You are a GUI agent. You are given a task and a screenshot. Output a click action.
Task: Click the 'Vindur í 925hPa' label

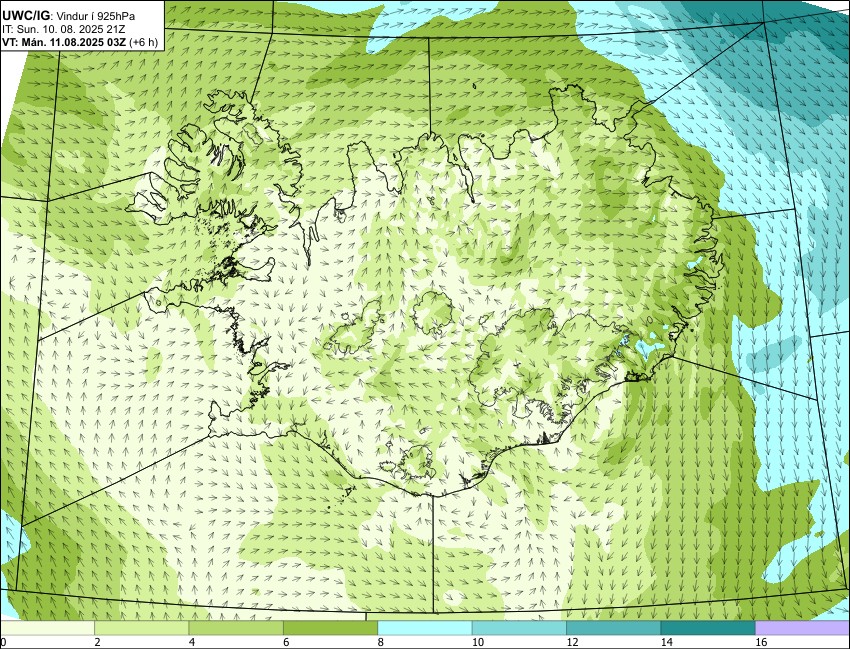[96, 16]
